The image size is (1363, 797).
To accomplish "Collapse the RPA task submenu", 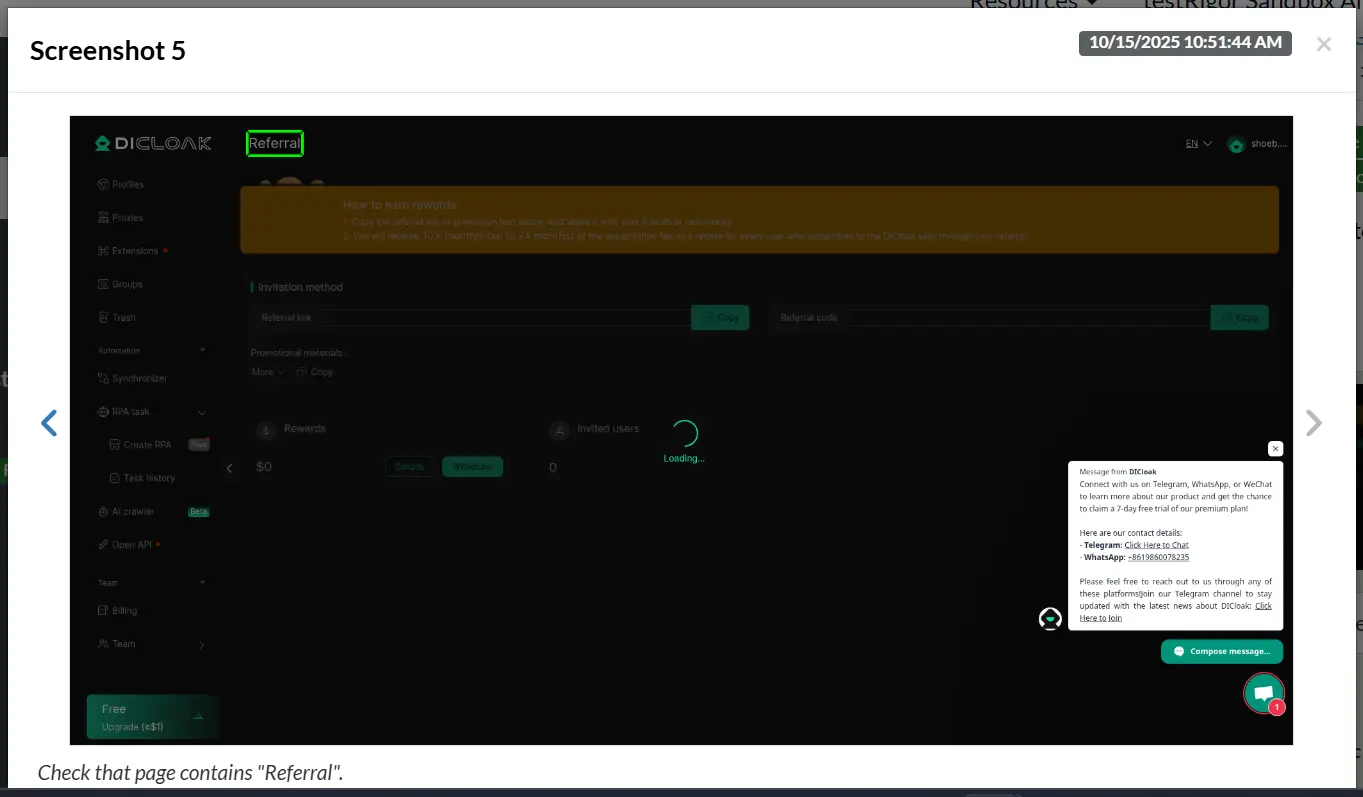I will 202,412.
